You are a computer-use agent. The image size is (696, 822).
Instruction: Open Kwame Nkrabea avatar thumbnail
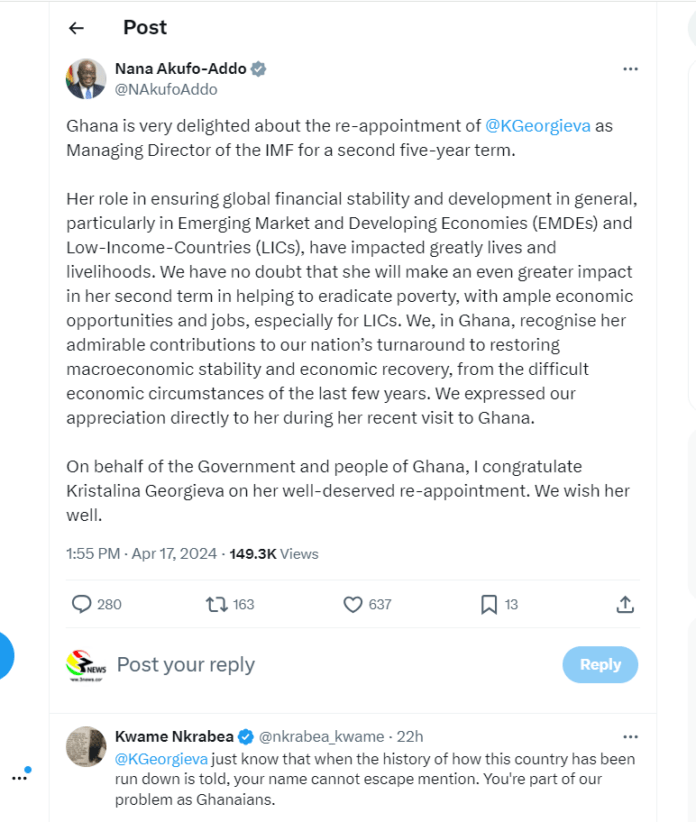click(86, 747)
